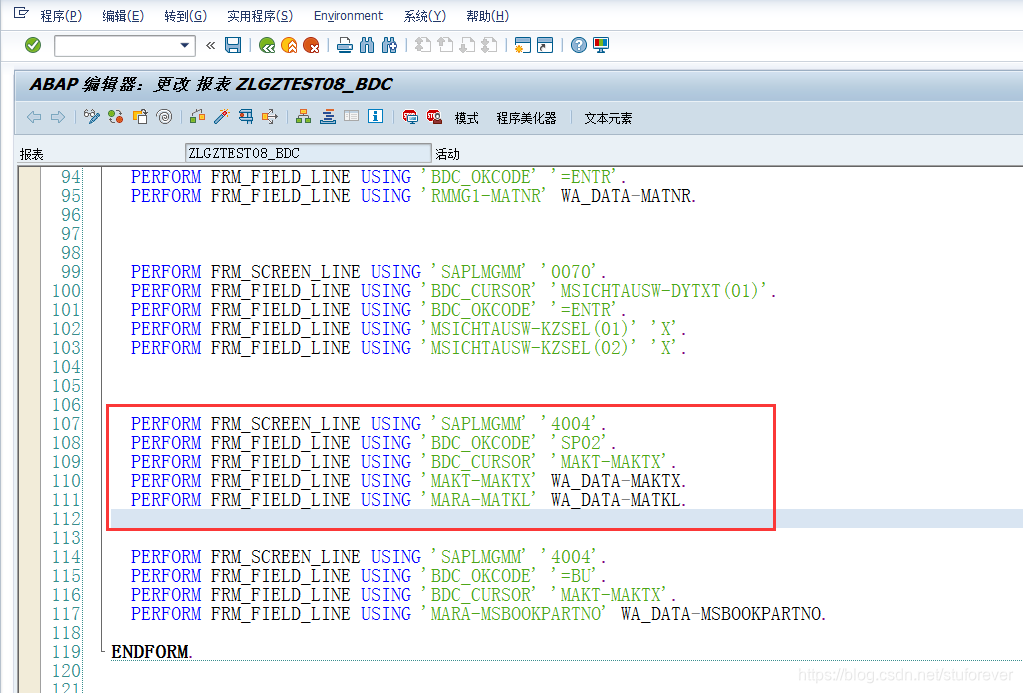Click Find Next binoculars-plus icon

click(389, 45)
